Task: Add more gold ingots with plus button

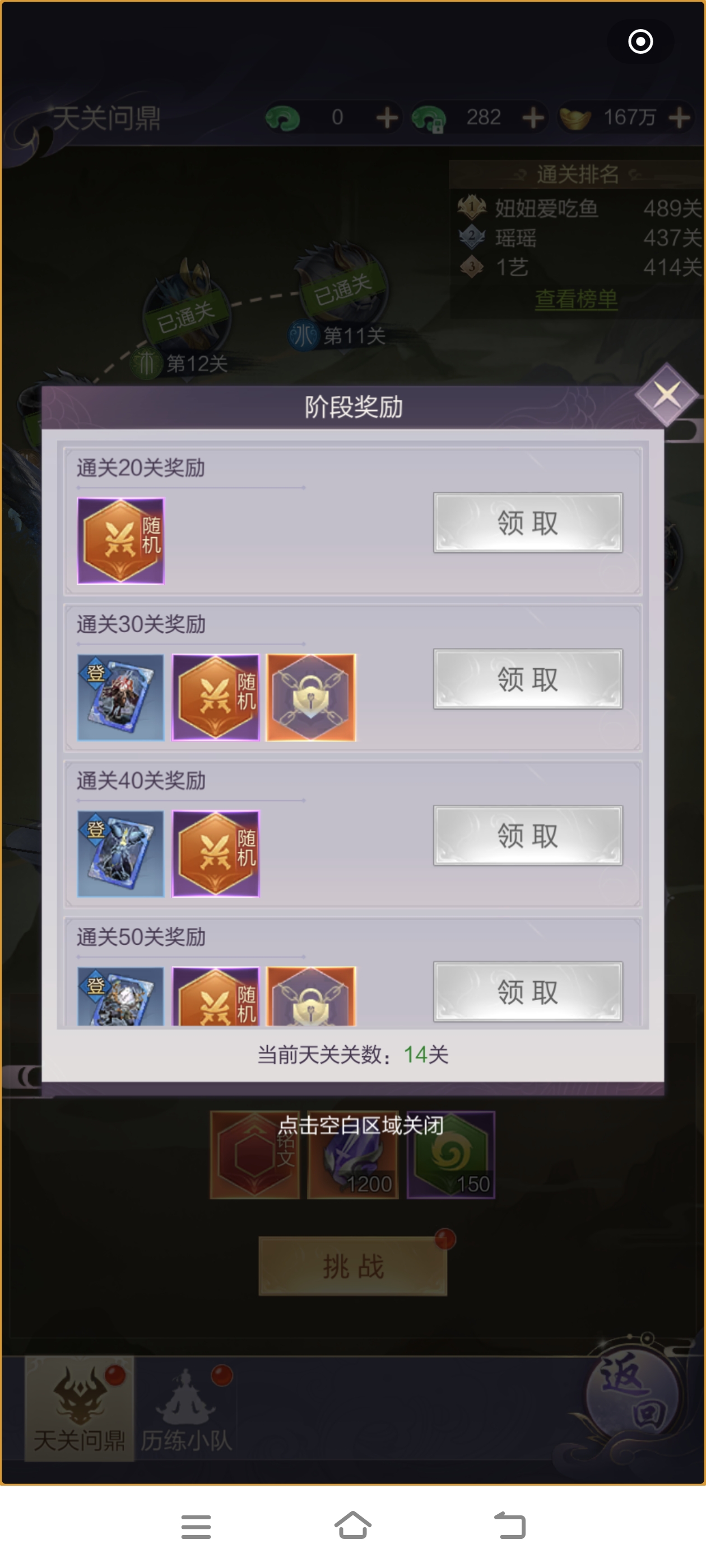Action: click(679, 118)
